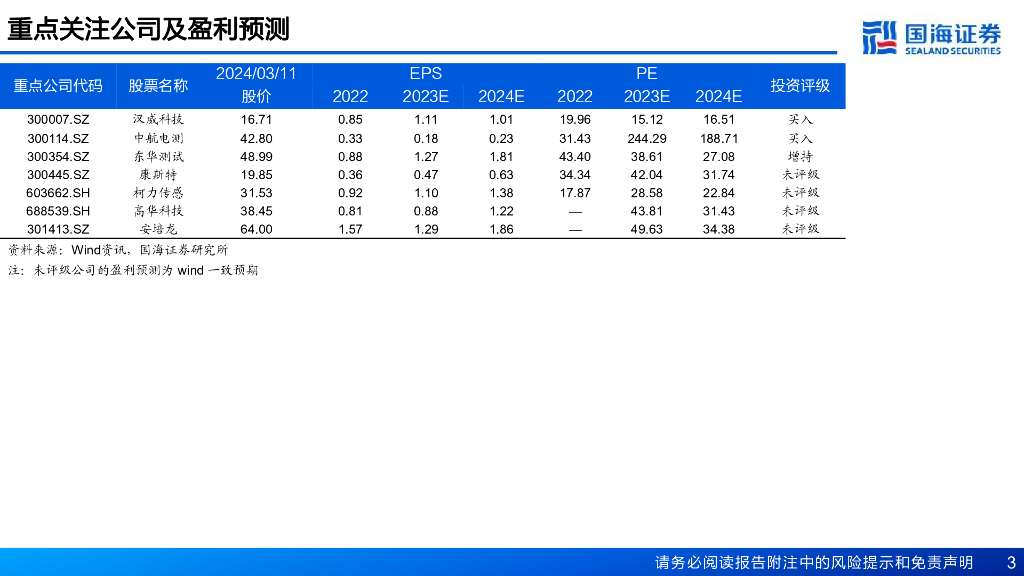
Task: Click page number 3
Action: (x=1012, y=562)
